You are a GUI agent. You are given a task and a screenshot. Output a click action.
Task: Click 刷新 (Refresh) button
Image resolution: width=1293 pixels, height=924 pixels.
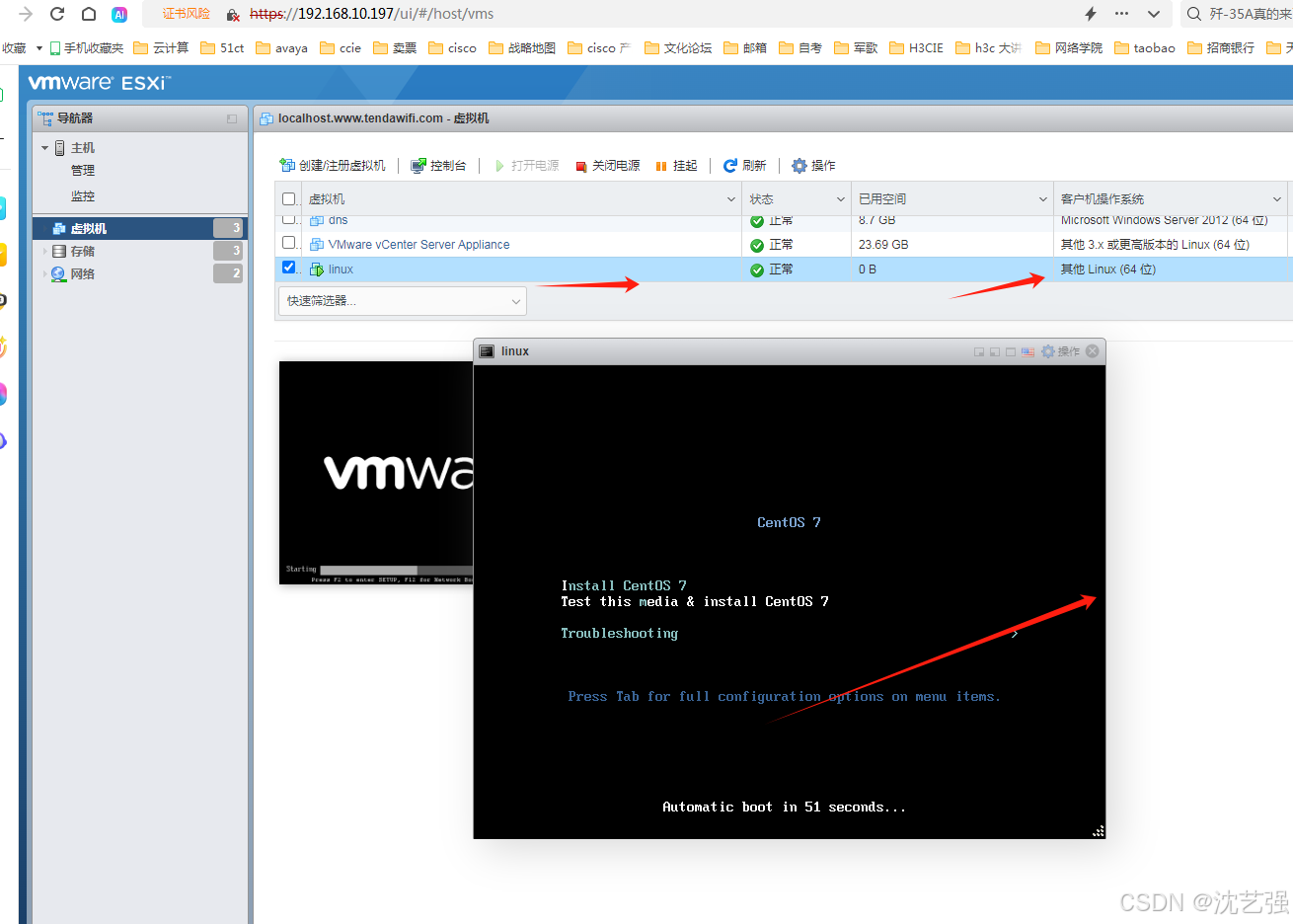(x=745, y=165)
